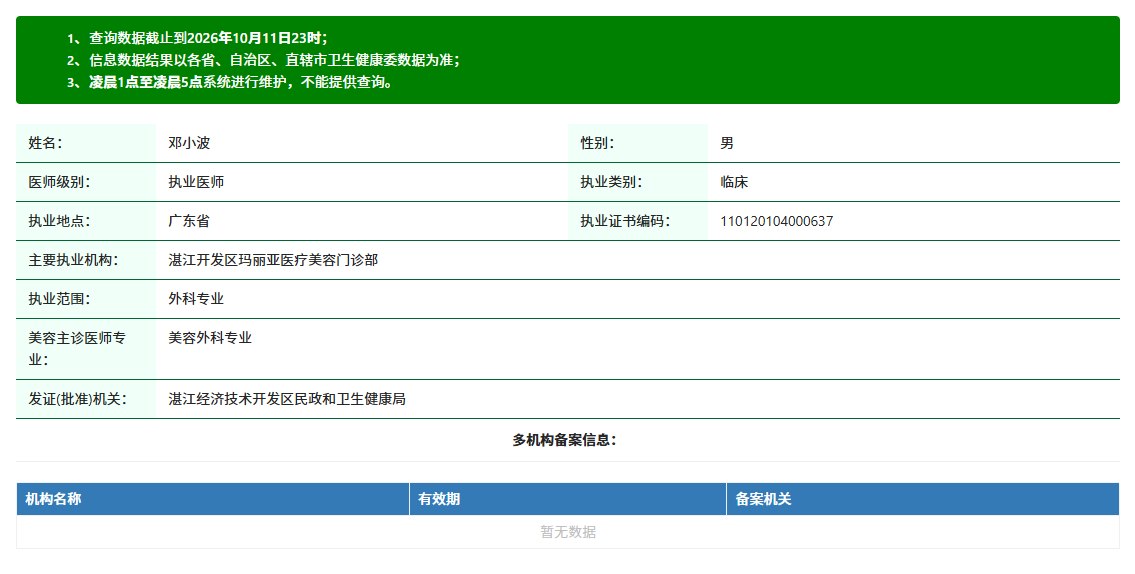This screenshot has height=574, width=1135.
Task: Click the value 美容外科专业
Action: click(210, 338)
